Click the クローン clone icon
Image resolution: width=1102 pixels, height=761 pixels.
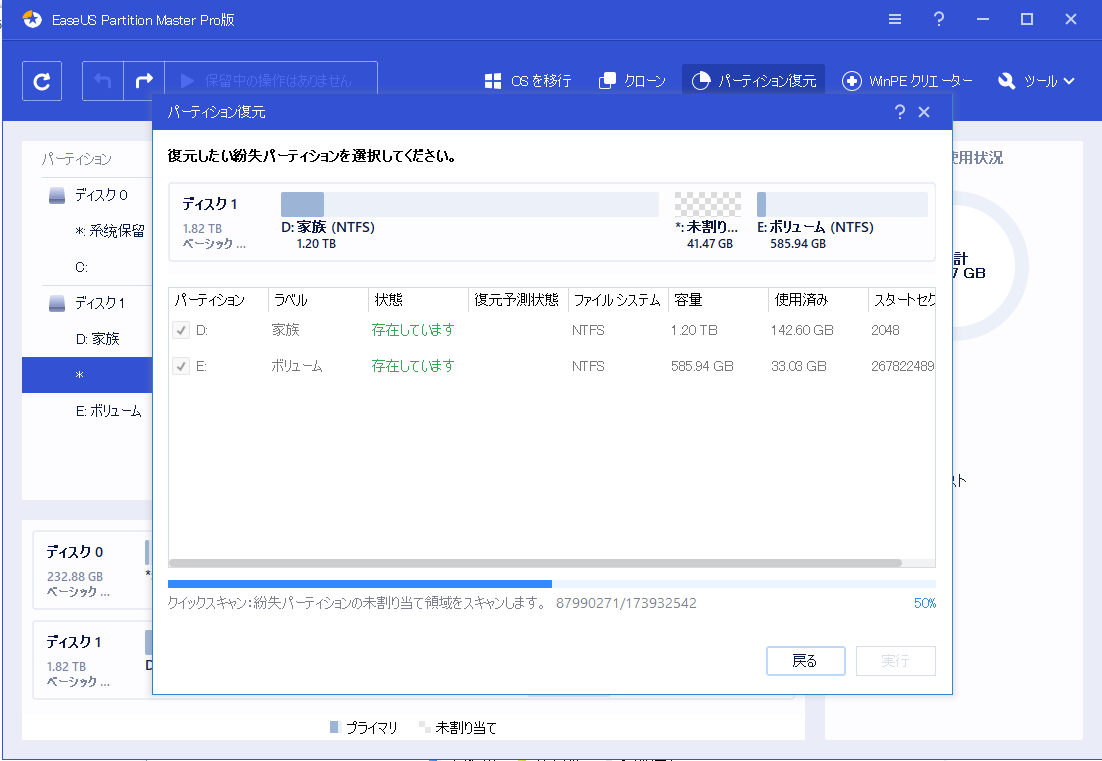pyautogui.click(x=607, y=81)
